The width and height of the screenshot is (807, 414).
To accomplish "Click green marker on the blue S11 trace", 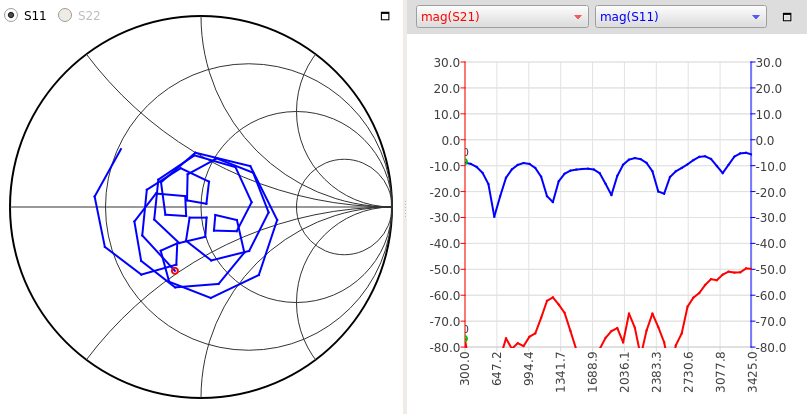I will (x=465, y=162).
